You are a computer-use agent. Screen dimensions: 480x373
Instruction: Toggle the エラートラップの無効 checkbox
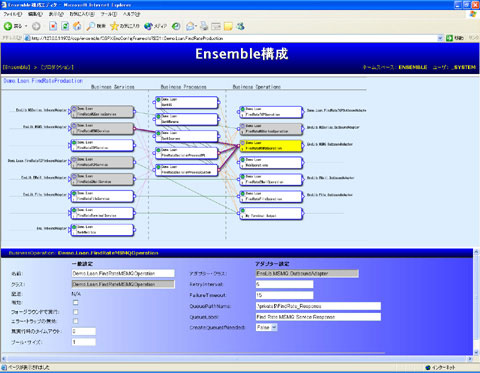pyautogui.click(x=76, y=321)
